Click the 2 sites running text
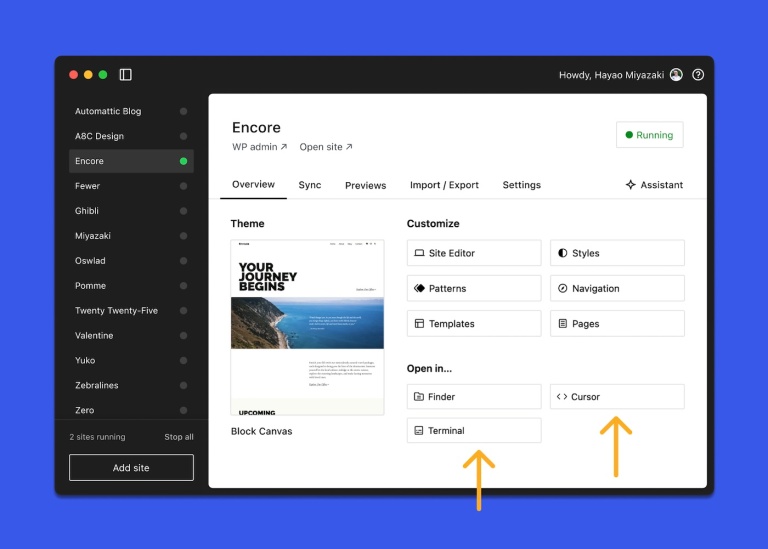This screenshot has width=768, height=549. tap(97, 437)
